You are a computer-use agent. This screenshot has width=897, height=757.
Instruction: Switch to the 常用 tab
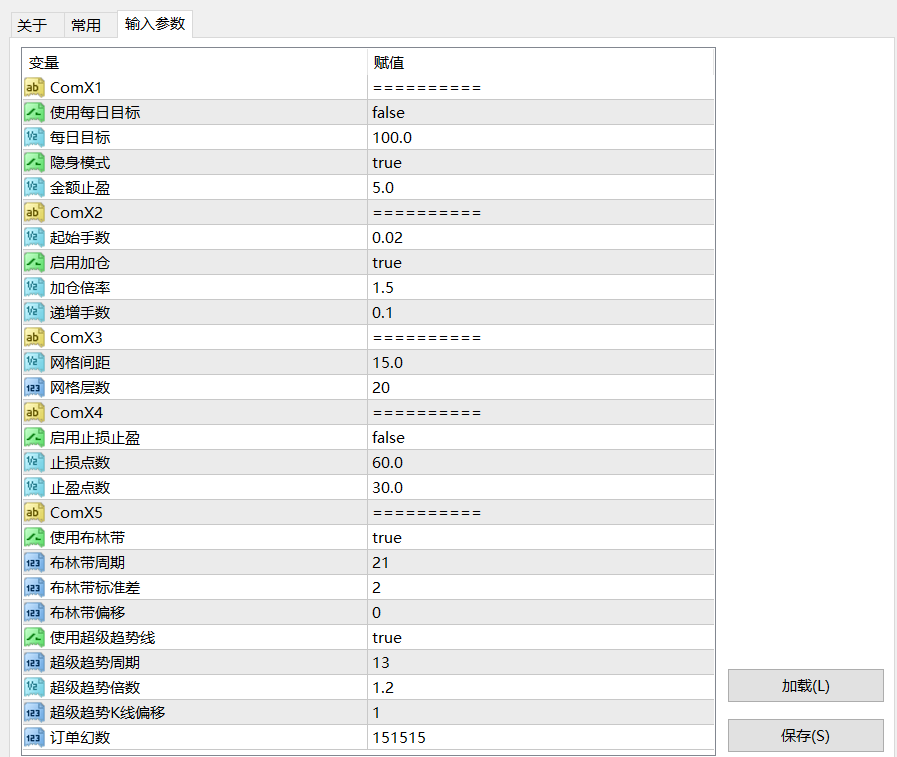click(x=86, y=25)
